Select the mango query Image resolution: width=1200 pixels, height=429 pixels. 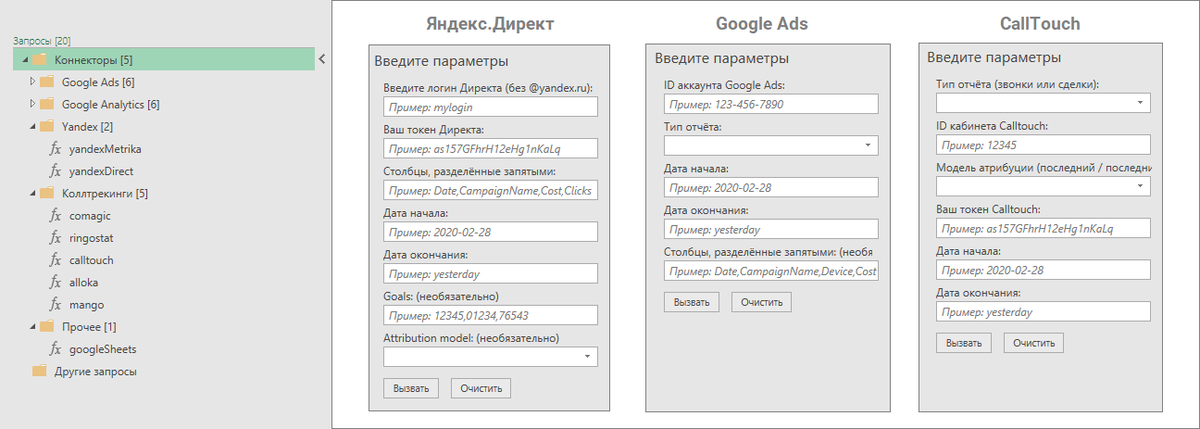86,304
